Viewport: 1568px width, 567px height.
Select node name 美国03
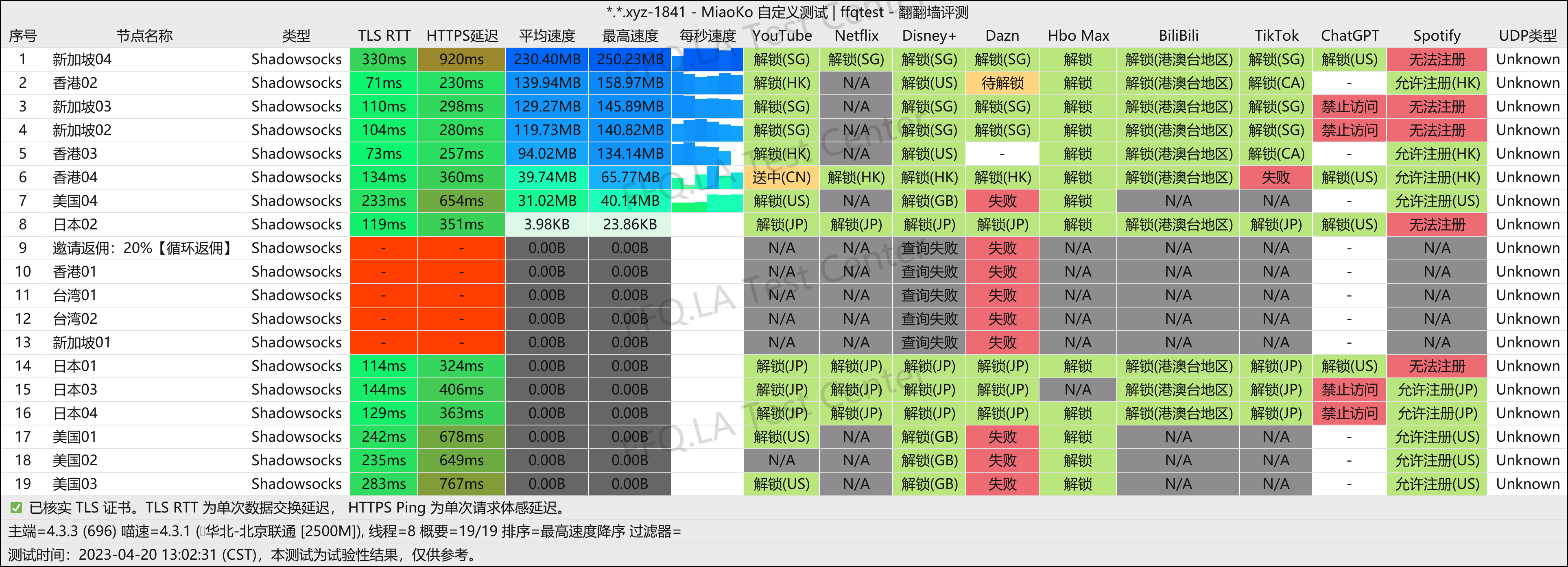point(75,484)
